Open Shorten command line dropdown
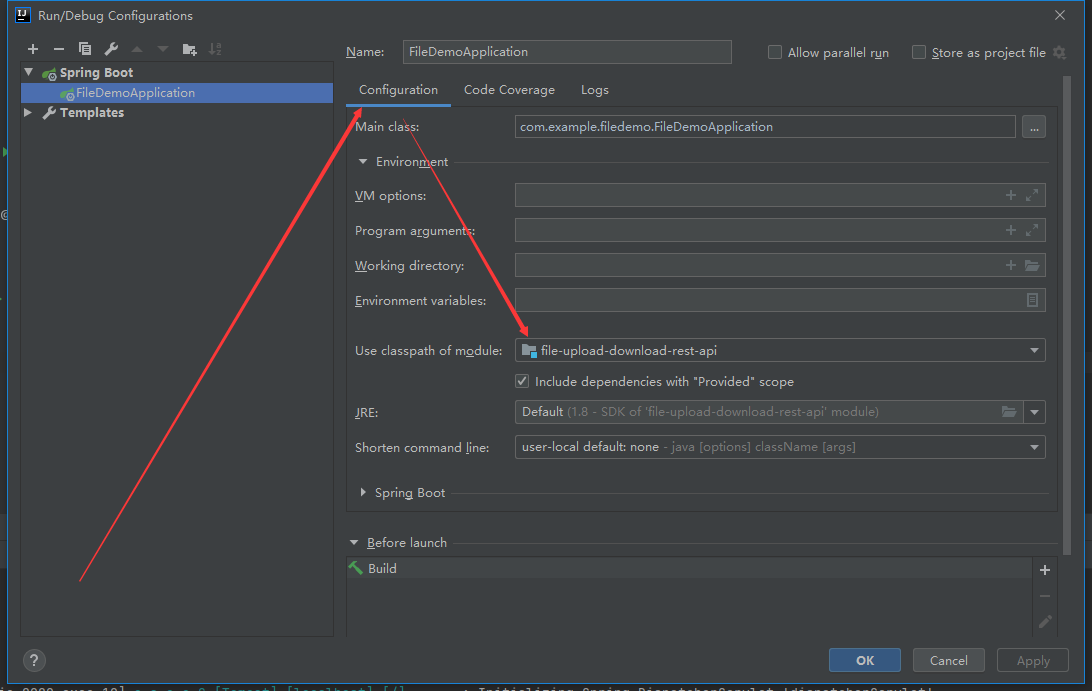 [x=780, y=447]
